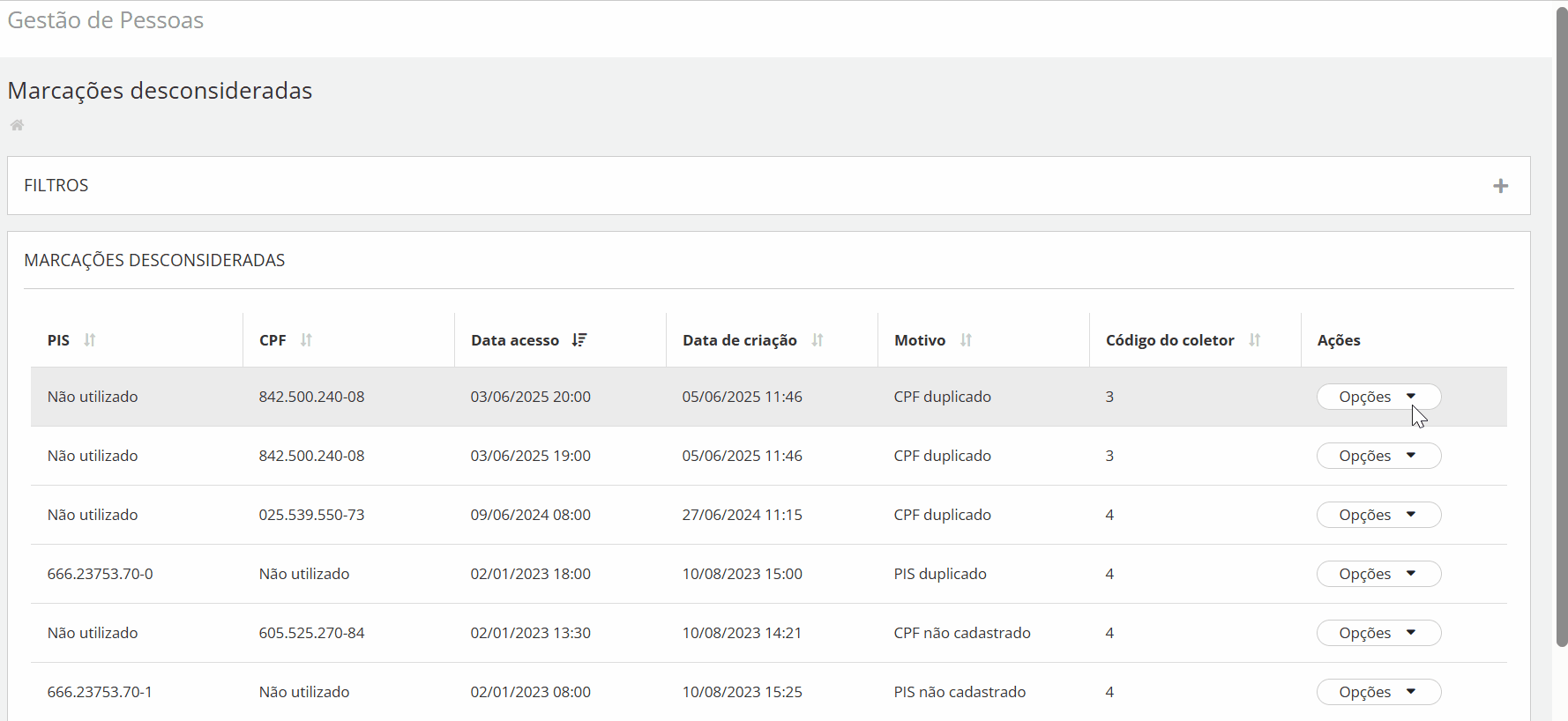
Task: Sort by Código do coletor icon
Action: (x=1254, y=340)
